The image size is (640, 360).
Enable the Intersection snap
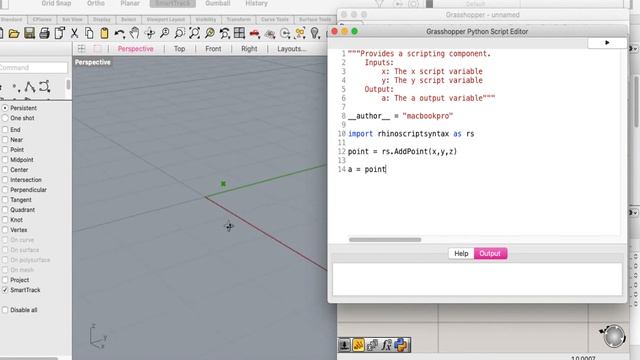(5, 180)
